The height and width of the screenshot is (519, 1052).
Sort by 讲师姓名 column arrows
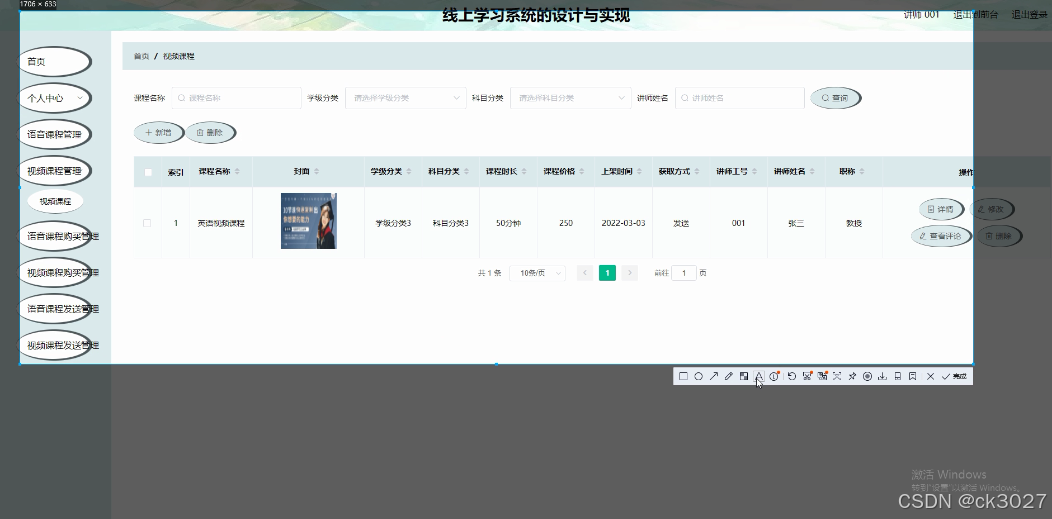tap(813, 172)
